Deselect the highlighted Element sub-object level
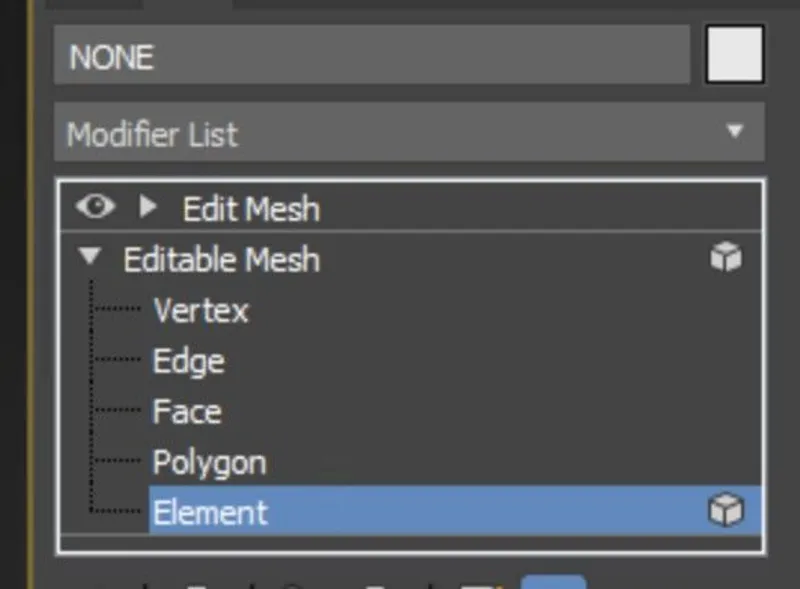This screenshot has height=589, width=800. pyautogui.click(x=209, y=511)
